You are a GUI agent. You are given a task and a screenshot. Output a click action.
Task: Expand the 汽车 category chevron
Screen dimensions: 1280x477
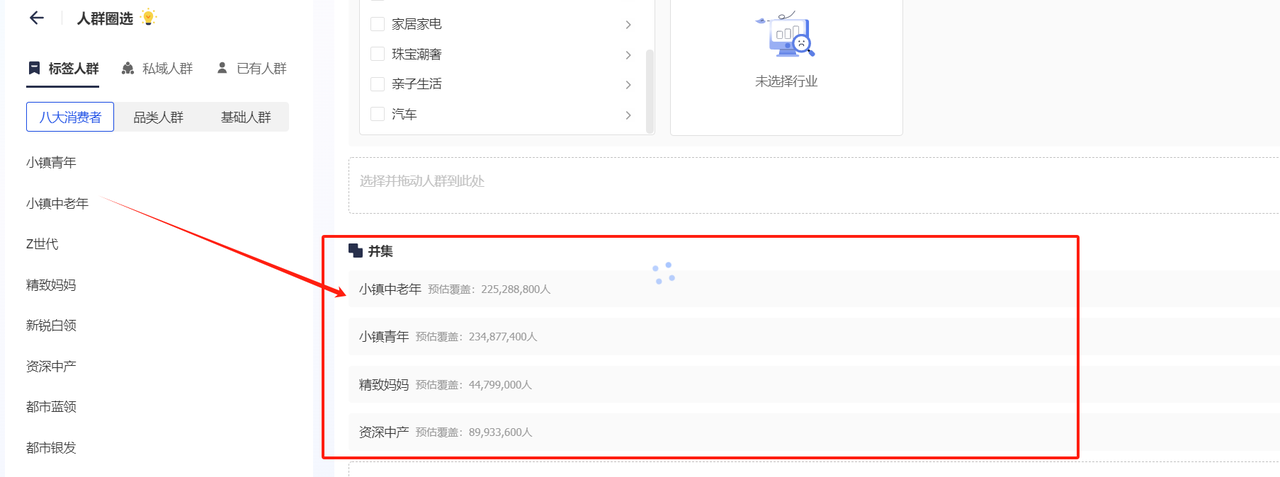628,115
